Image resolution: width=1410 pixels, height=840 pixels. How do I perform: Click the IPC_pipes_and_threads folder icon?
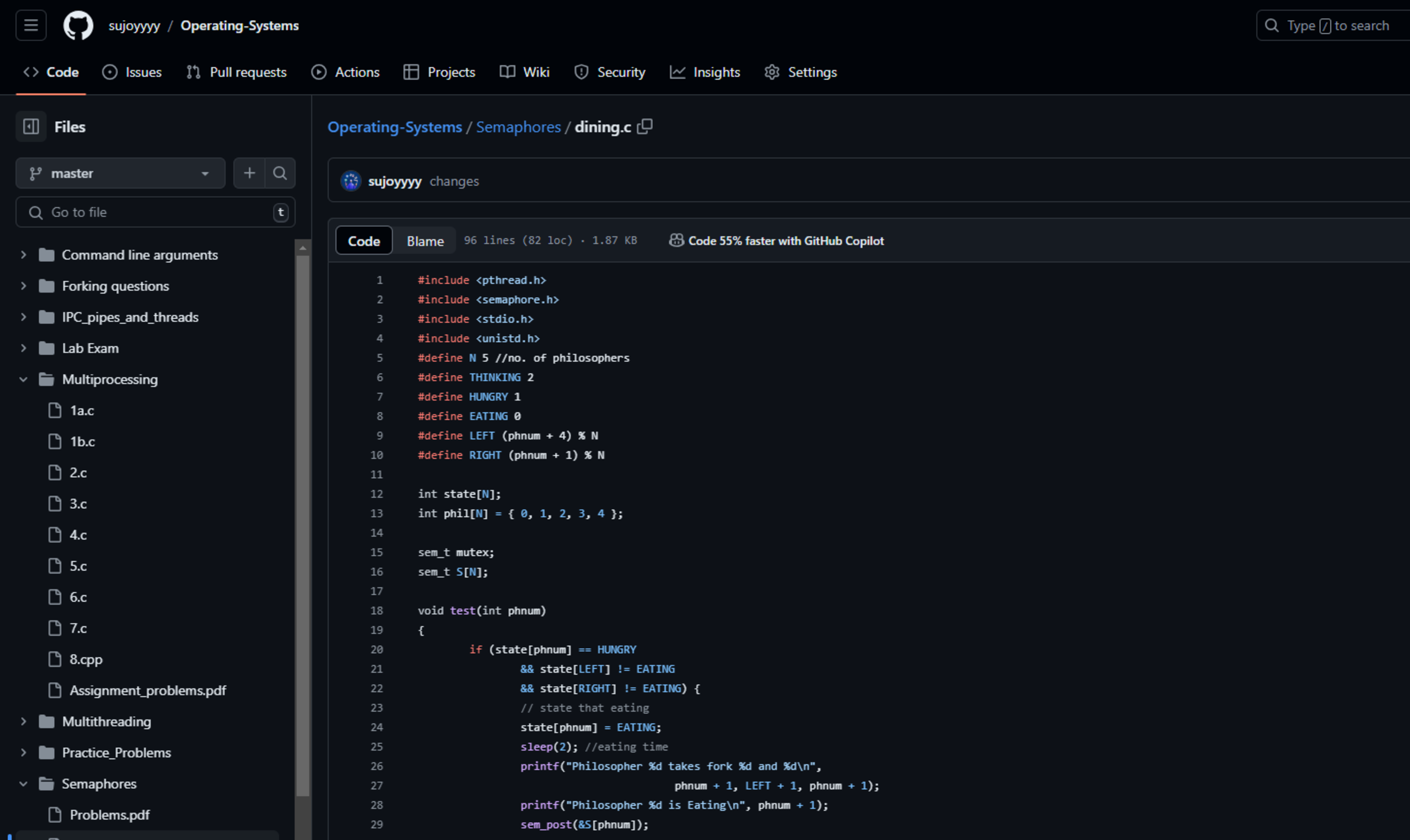(47, 318)
